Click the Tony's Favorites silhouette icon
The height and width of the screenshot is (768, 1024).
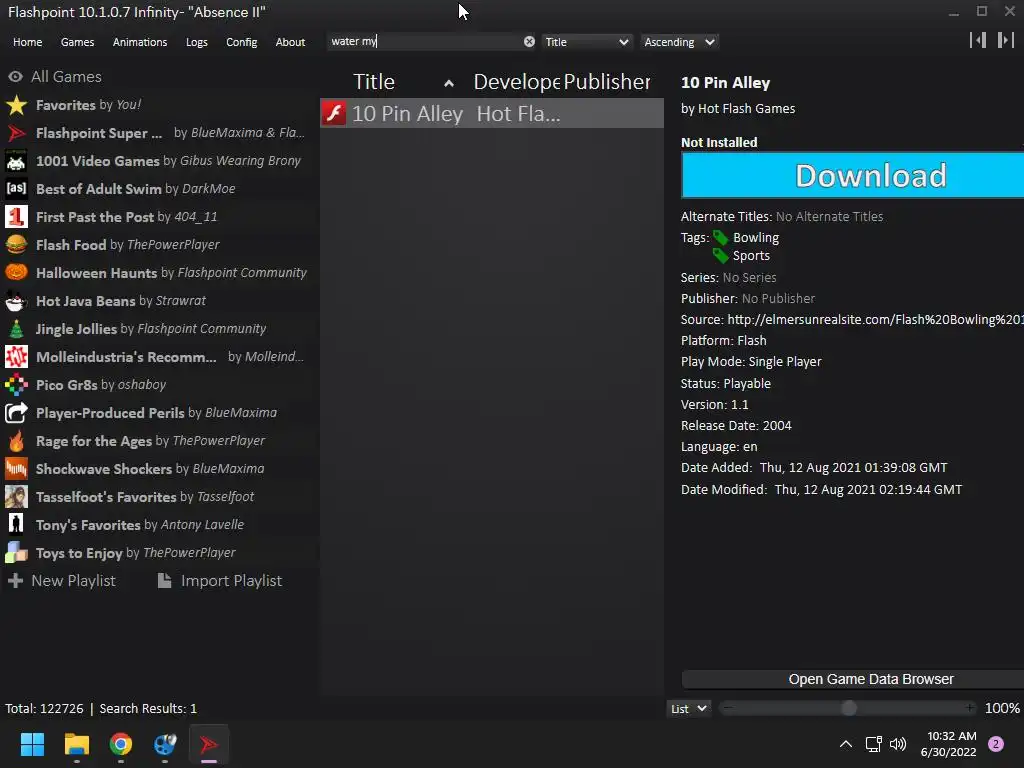coord(16,525)
